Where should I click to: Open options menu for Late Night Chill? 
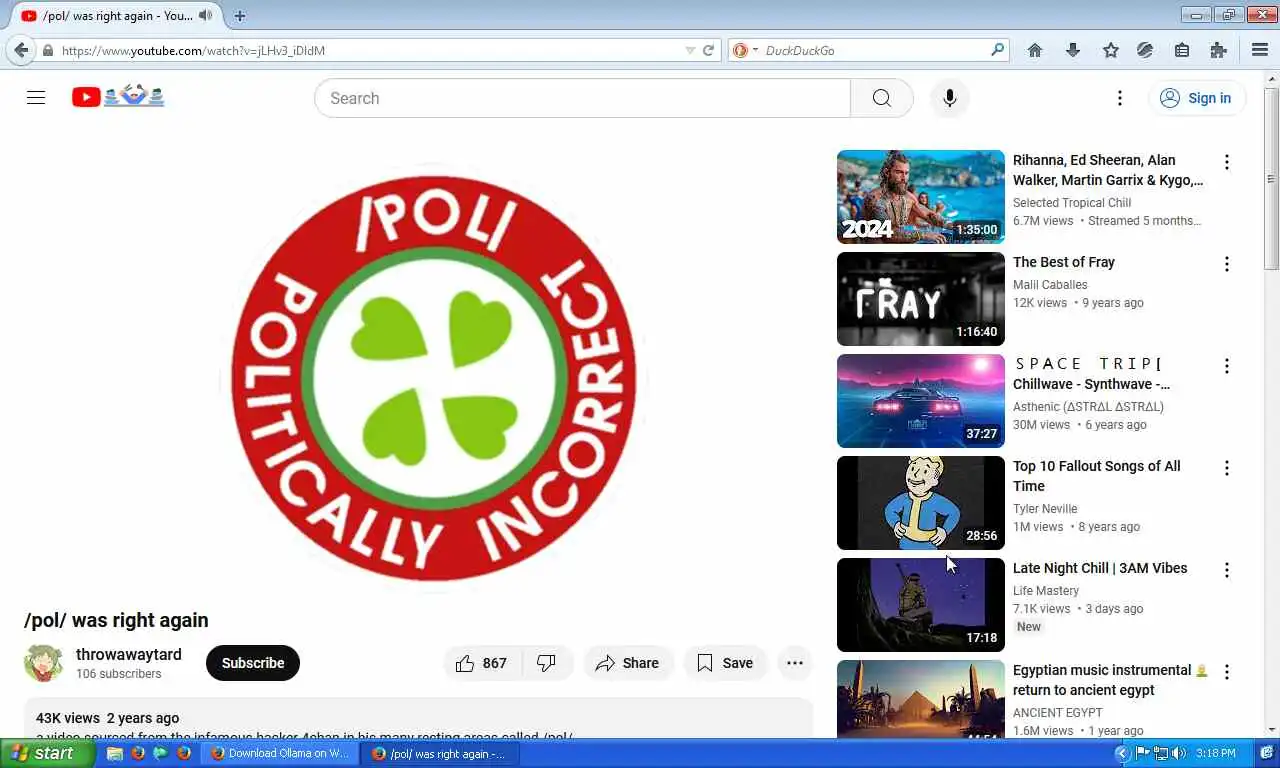click(x=1227, y=570)
